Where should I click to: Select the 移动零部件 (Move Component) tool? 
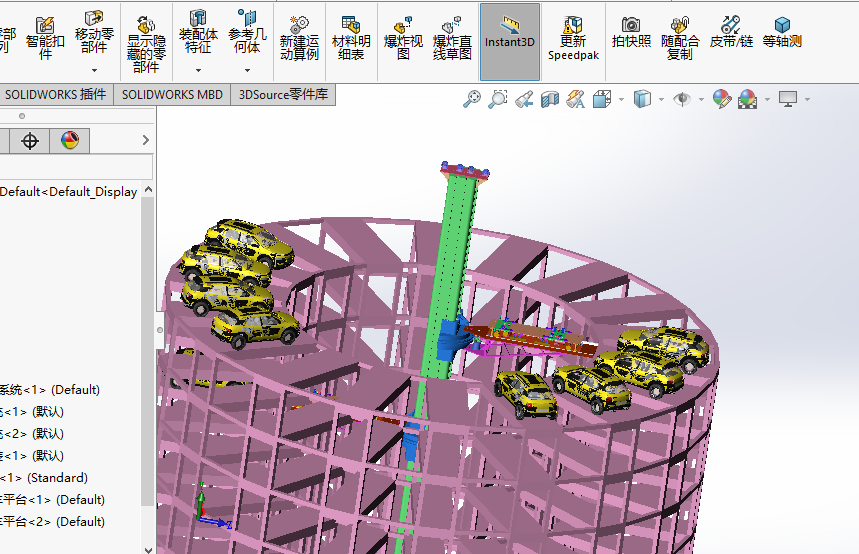(x=94, y=33)
